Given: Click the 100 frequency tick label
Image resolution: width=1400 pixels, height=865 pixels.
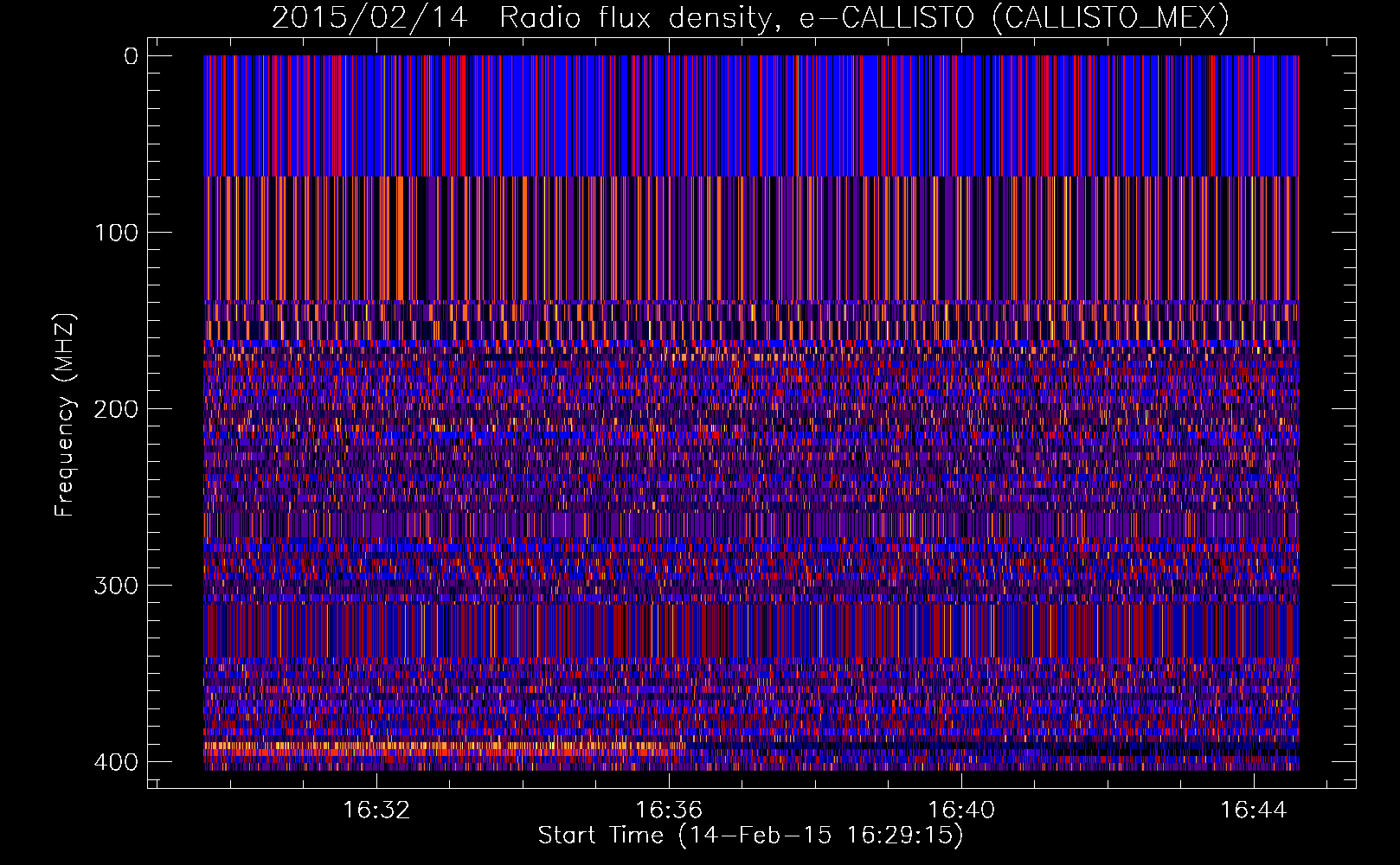Looking at the screenshot, I should 115,233.
